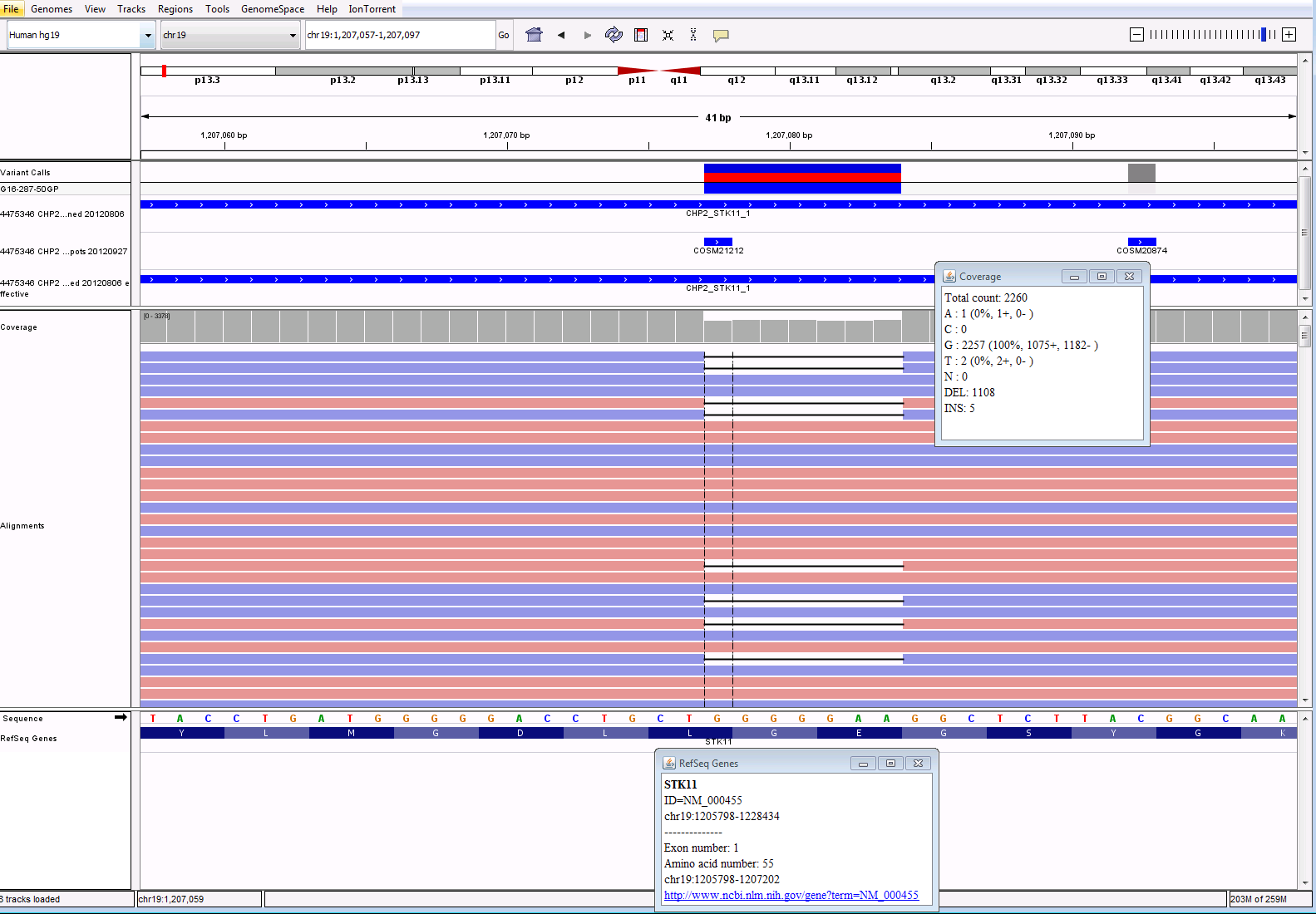Zoom in using the plus icon
The width and height of the screenshot is (1316, 914).
(x=1289, y=34)
